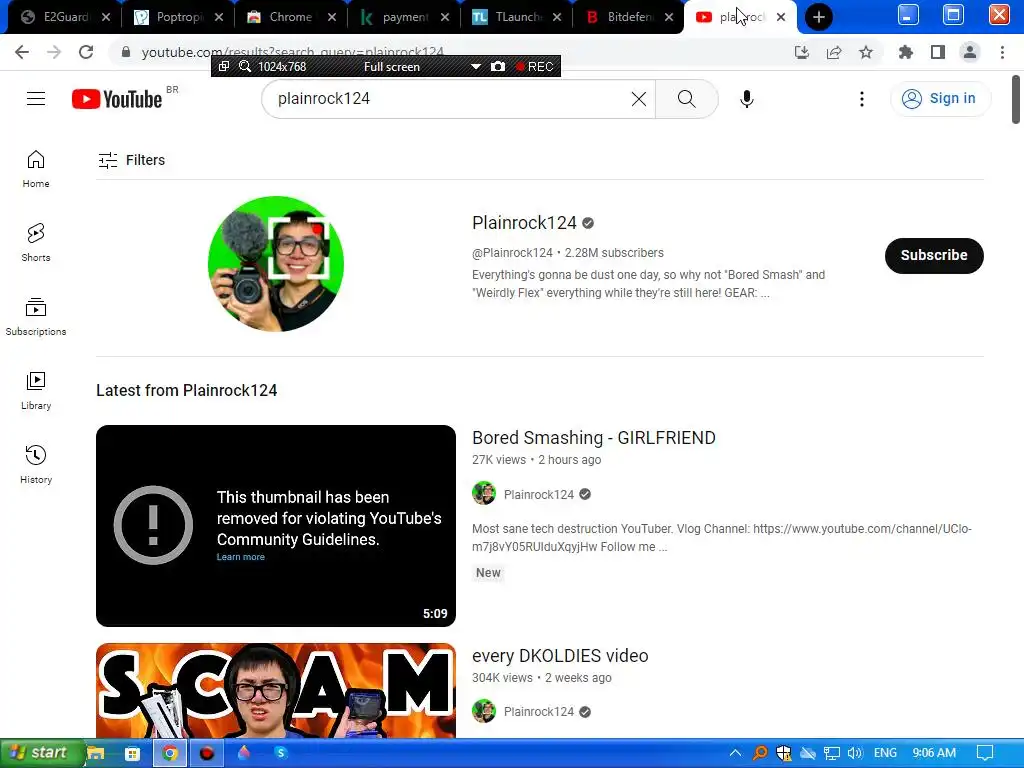Open the every DKOLDIES video title
This screenshot has width=1024, height=768.
[x=560, y=656]
